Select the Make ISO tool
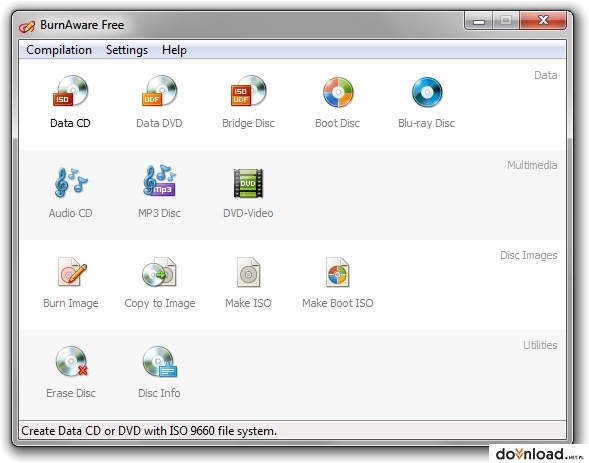The height and width of the screenshot is (463, 589). 248,272
